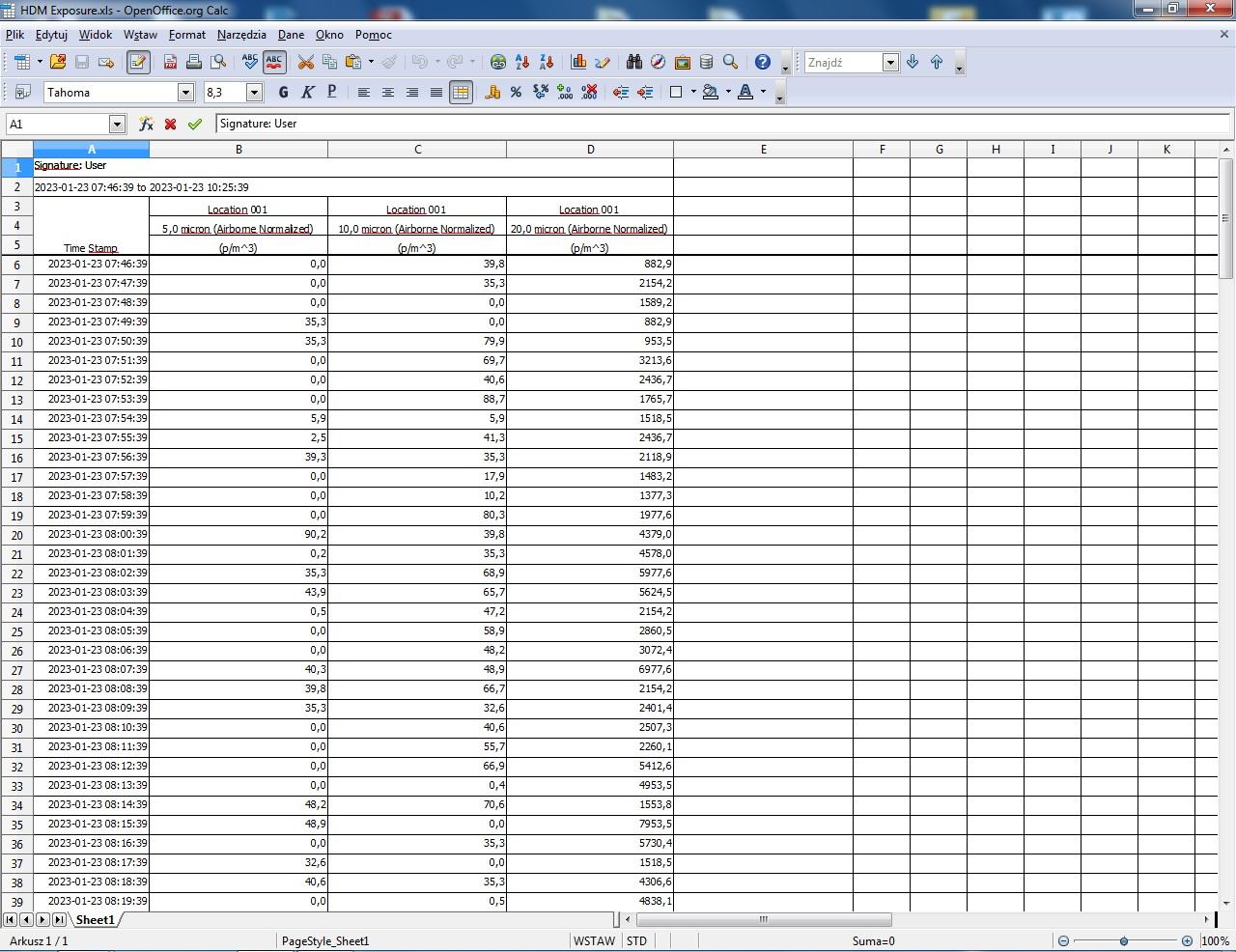Open the Function Wizard next to the formula bar
1236x952 pixels.
pos(146,125)
